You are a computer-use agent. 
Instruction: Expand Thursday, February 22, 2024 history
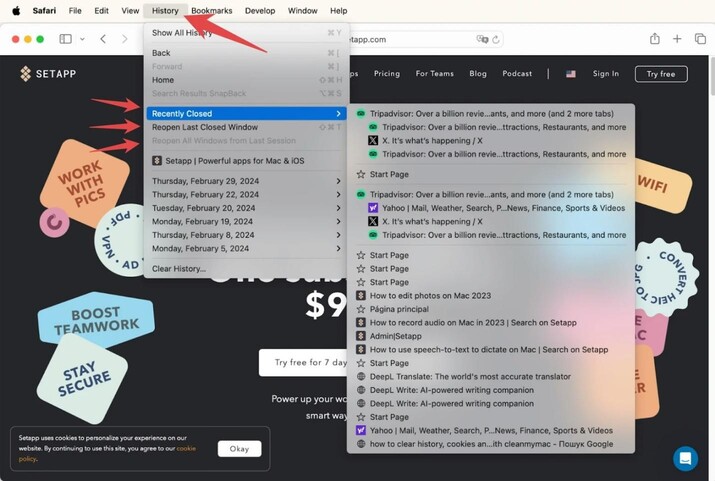(x=246, y=194)
